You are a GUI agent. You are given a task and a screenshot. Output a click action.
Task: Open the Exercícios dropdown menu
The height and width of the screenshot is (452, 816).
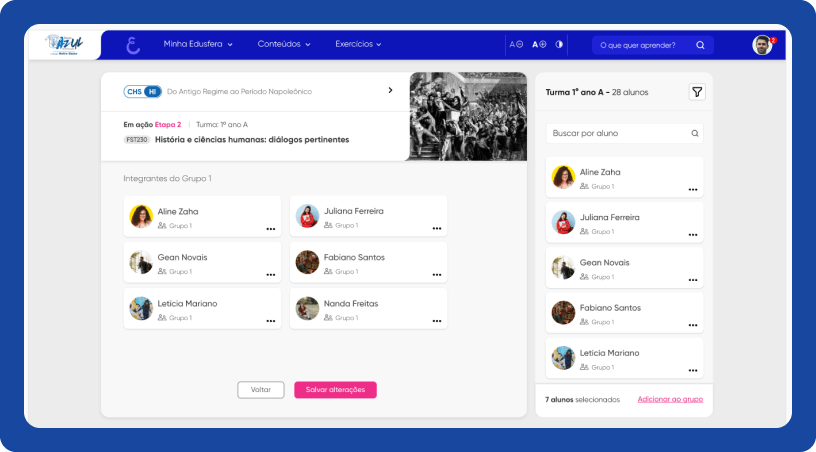(359, 45)
